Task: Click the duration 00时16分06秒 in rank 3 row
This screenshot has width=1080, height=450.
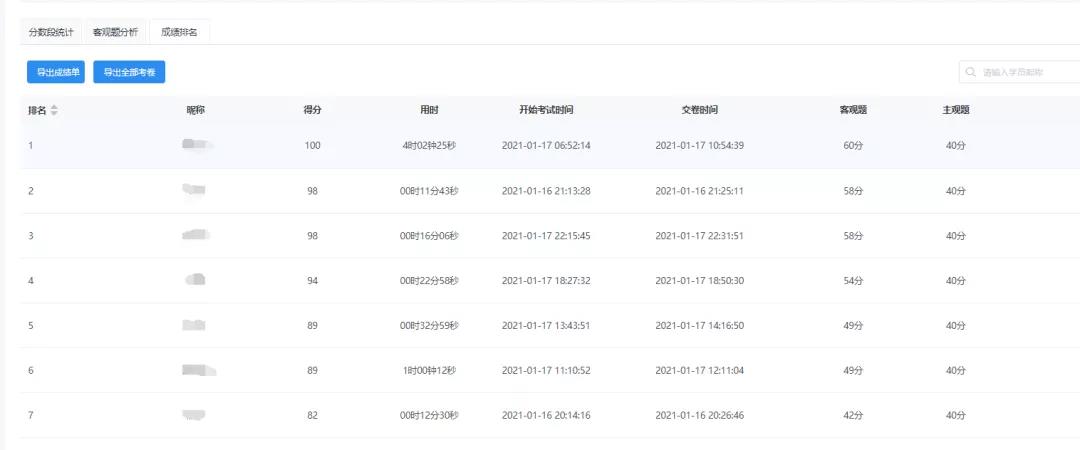Action: tap(429, 236)
